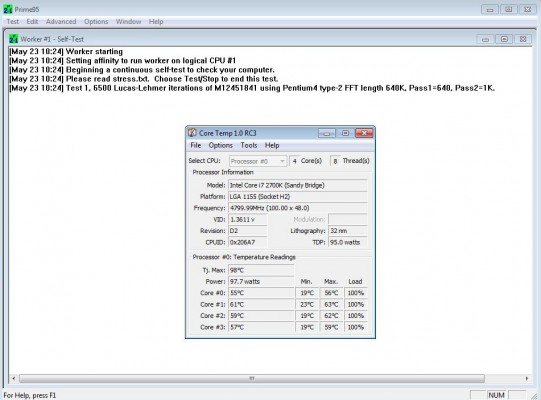Click the CPUID value 0x206A7
The width and height of the screenshot is (541, 400).
(x=248, y=242)
